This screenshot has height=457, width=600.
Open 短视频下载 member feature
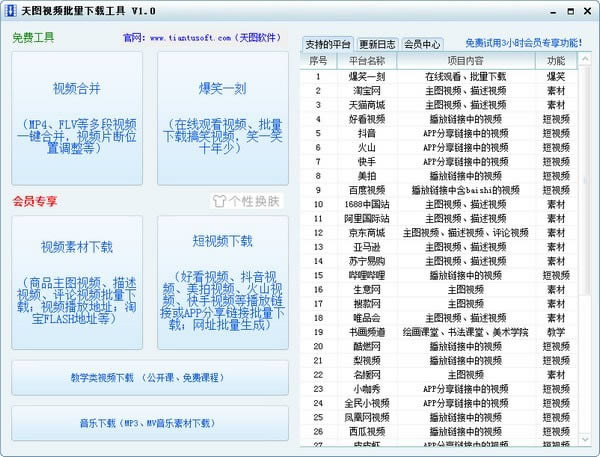click(223, 282)
